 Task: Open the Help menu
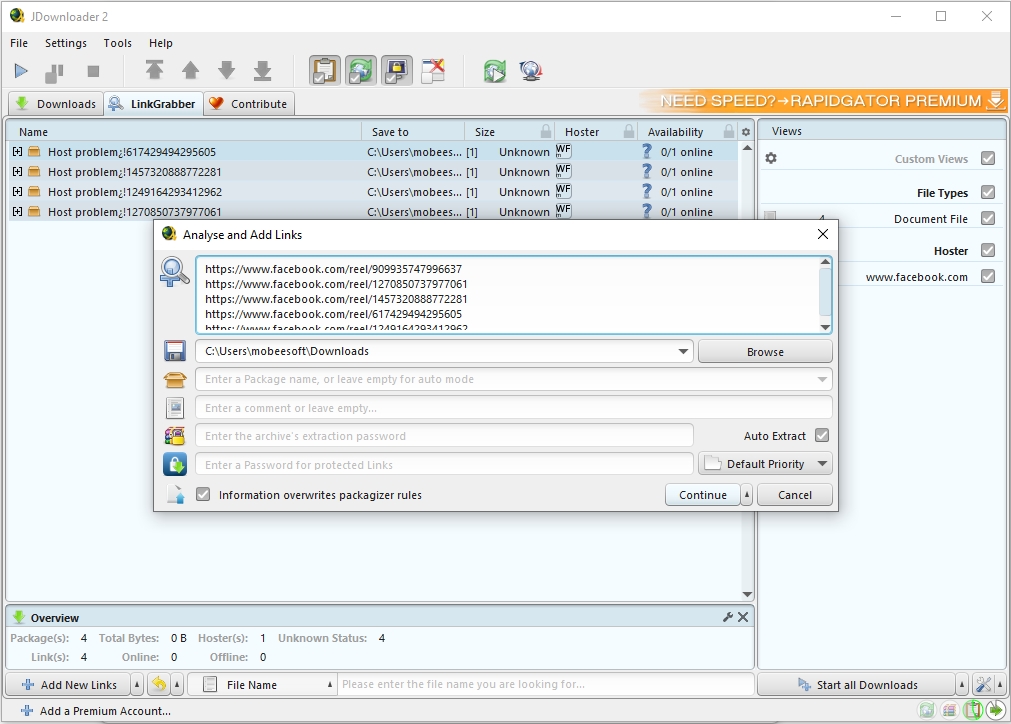coord(161,43)
